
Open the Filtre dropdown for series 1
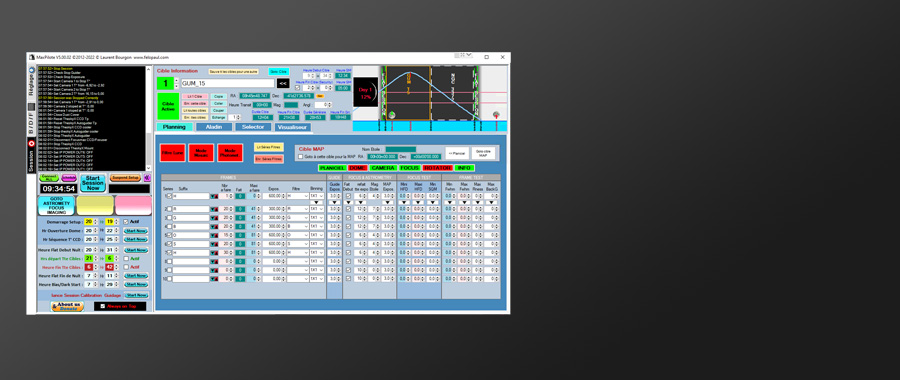coord(298,196)
